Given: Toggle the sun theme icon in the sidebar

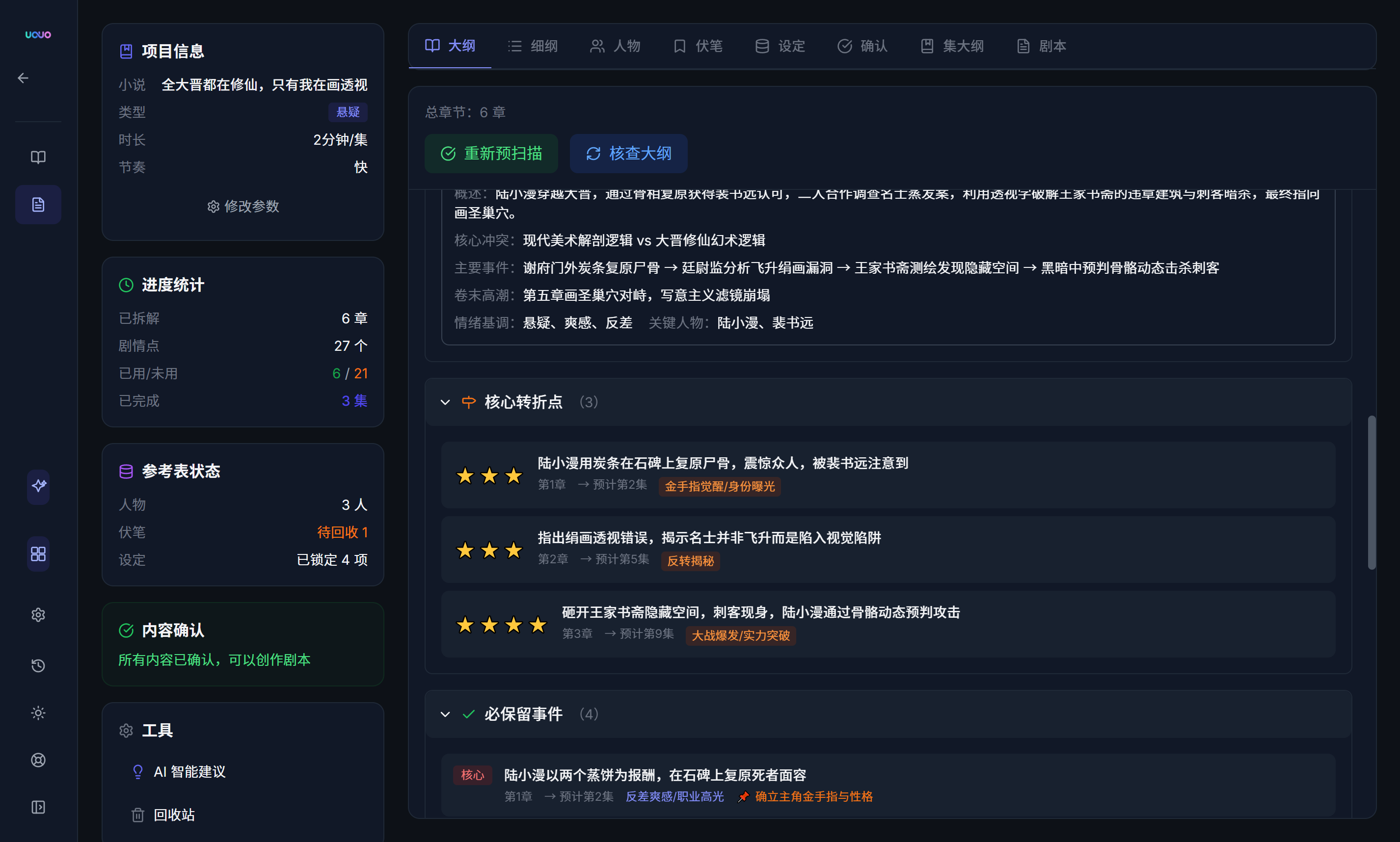Looking at the screenshot, I should click(x=38, y=712).
